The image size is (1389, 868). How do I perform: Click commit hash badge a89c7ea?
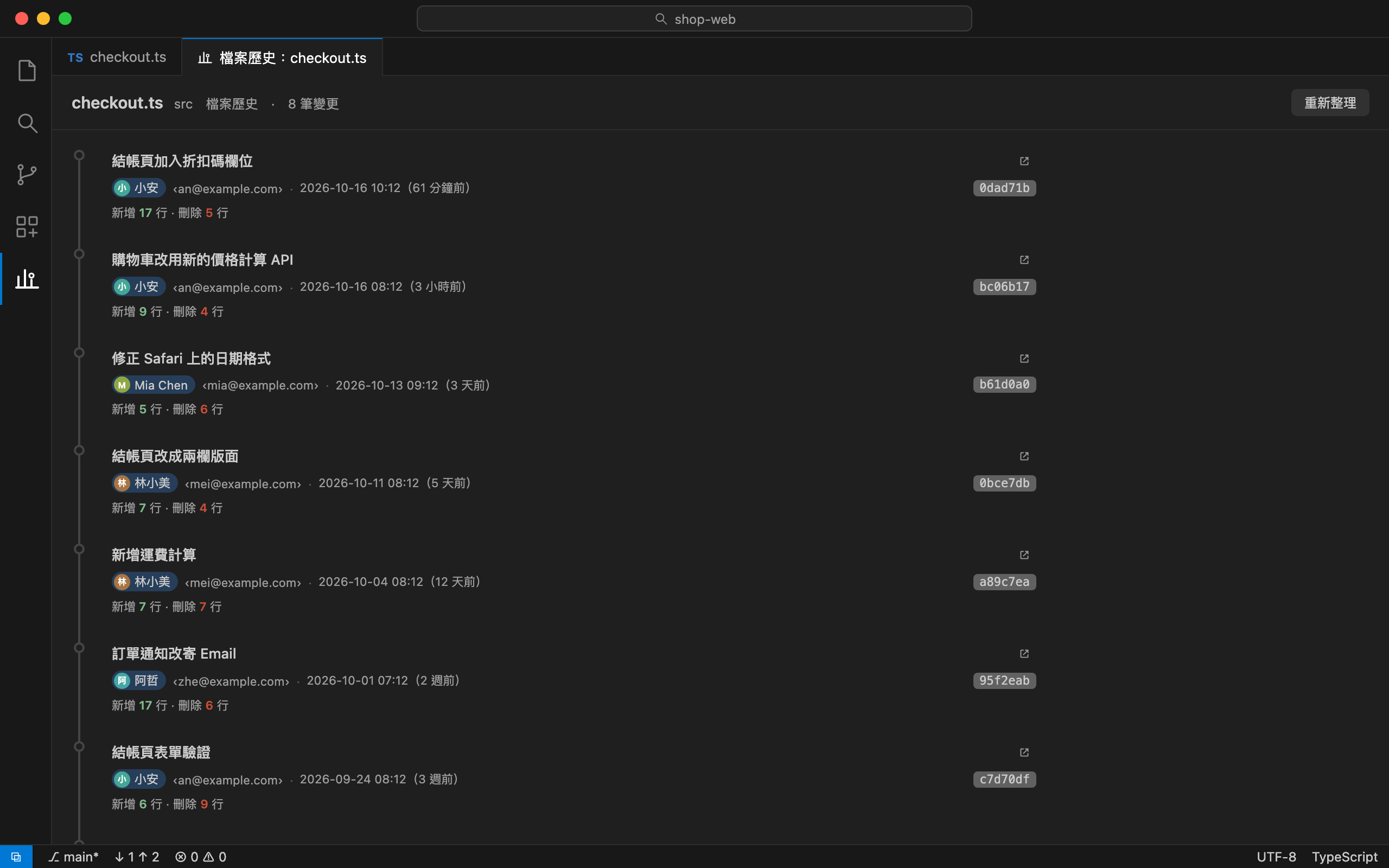coord(1004,582)
